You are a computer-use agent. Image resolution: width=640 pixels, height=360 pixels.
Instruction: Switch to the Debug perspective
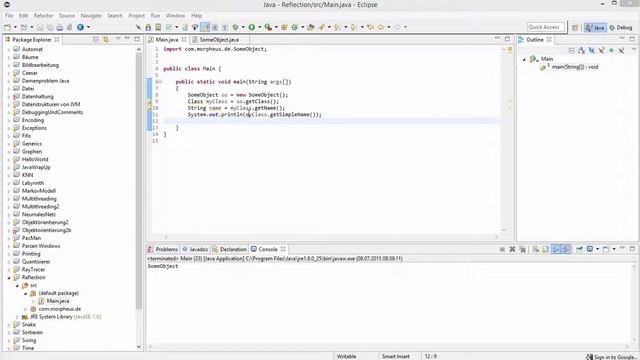(x=620, y=27)
